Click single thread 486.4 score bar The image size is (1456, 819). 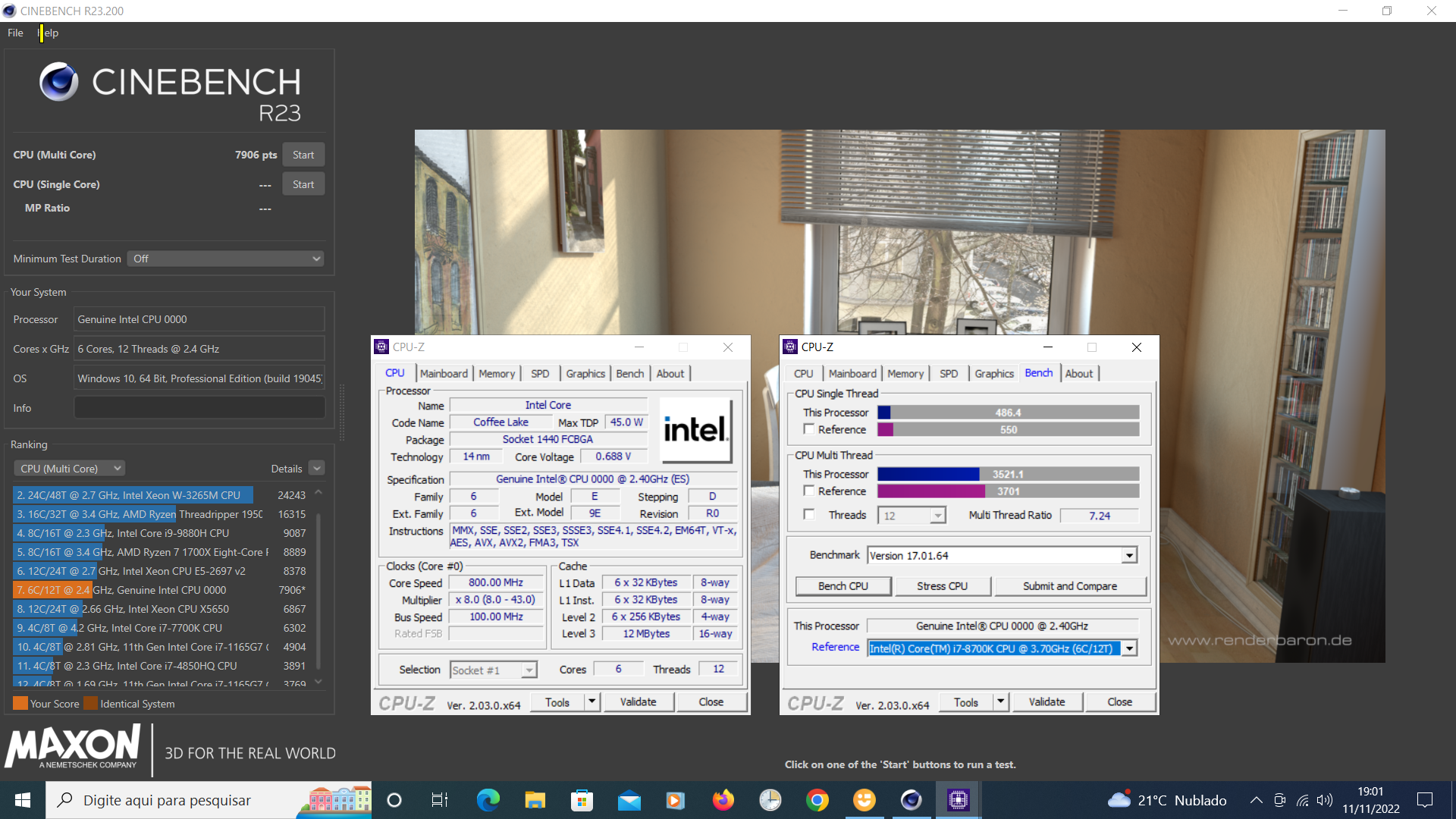pos(1008,413)
